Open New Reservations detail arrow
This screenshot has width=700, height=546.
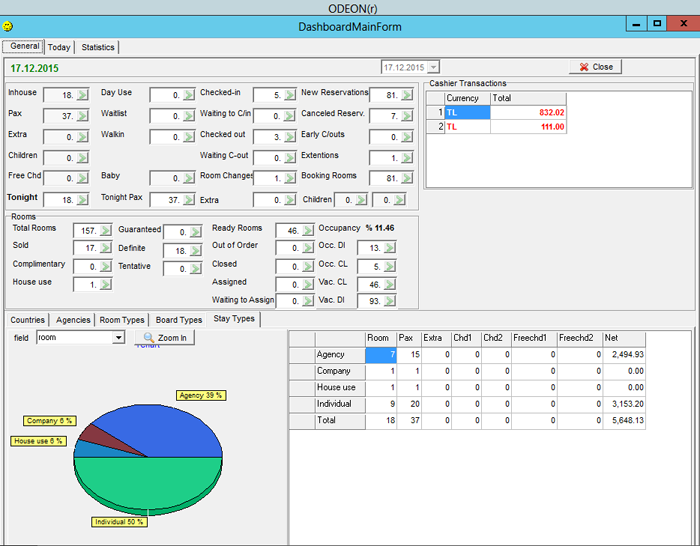[407, 95]
